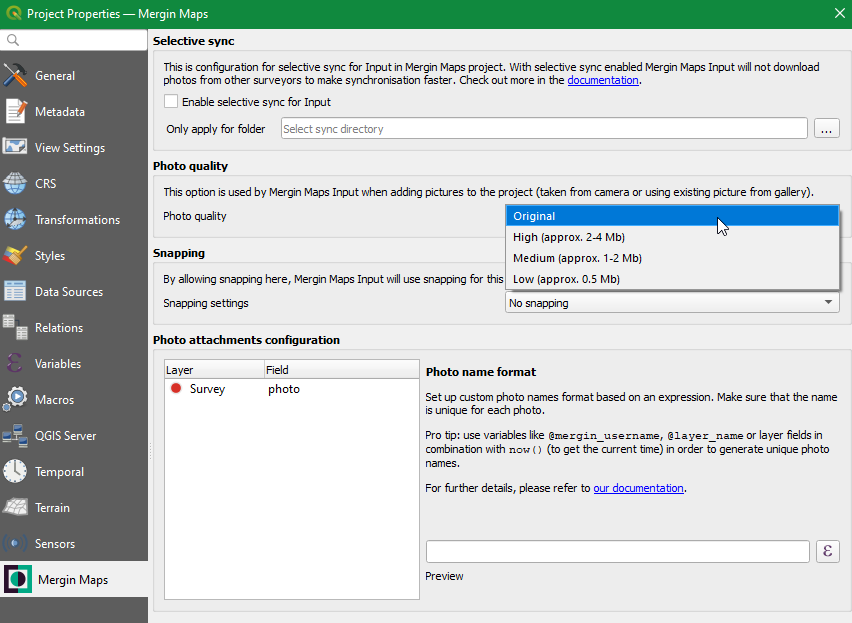Viewport: 852px width, 623px height.
Task: Select the Data Sources icon
Action: click(x=15, y=291)
